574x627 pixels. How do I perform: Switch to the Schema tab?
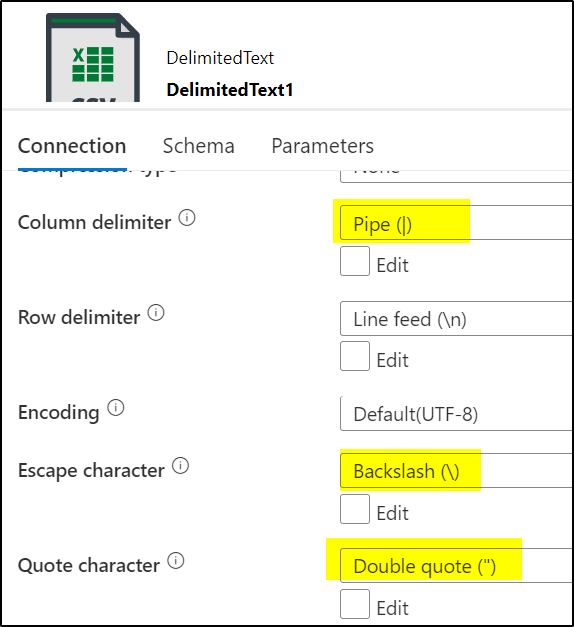[x=198, y=146]
